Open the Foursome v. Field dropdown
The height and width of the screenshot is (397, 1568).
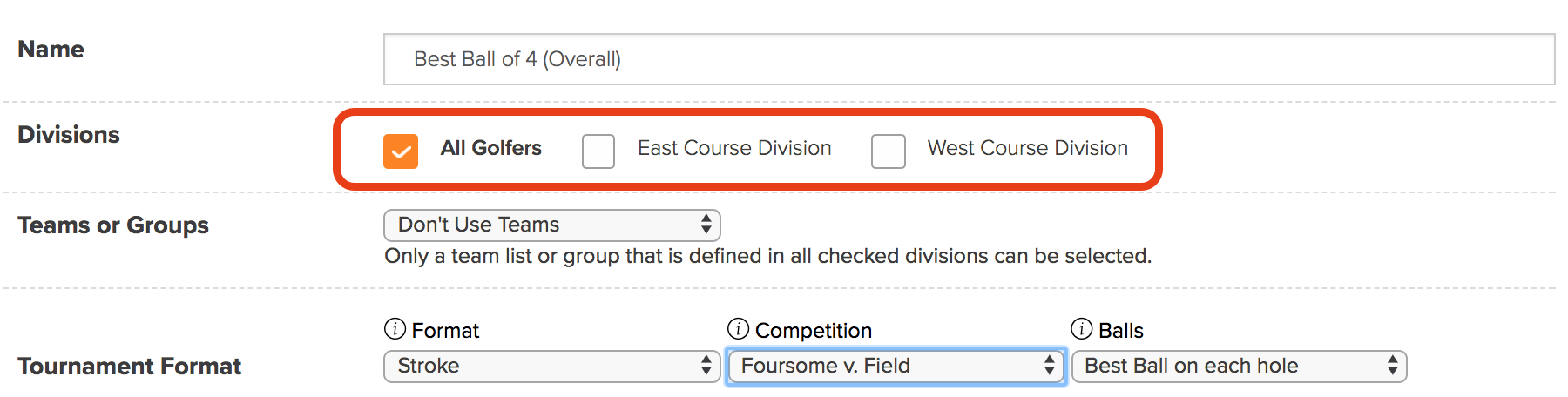tap(896, 366)
